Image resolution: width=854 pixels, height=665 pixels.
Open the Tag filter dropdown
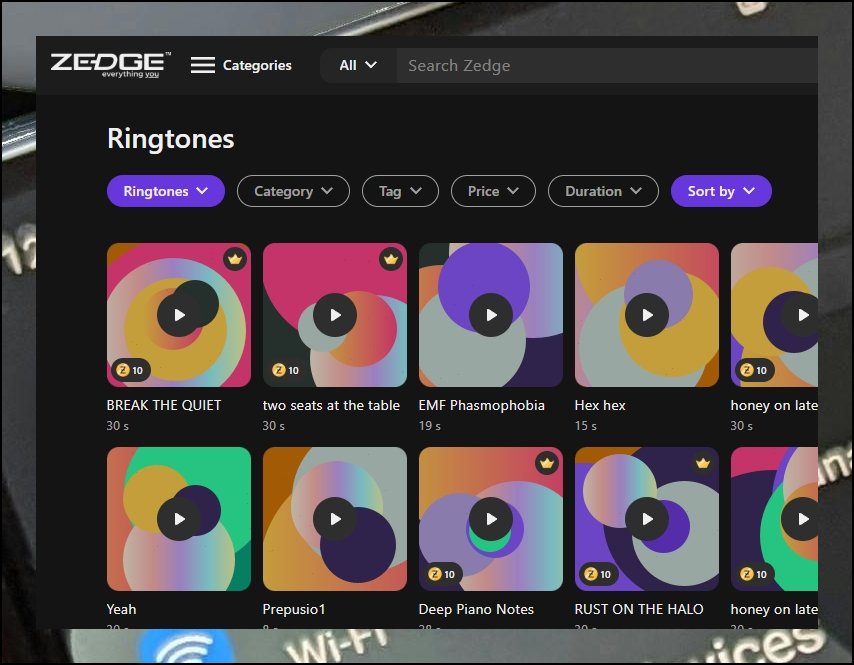point(400,191)
